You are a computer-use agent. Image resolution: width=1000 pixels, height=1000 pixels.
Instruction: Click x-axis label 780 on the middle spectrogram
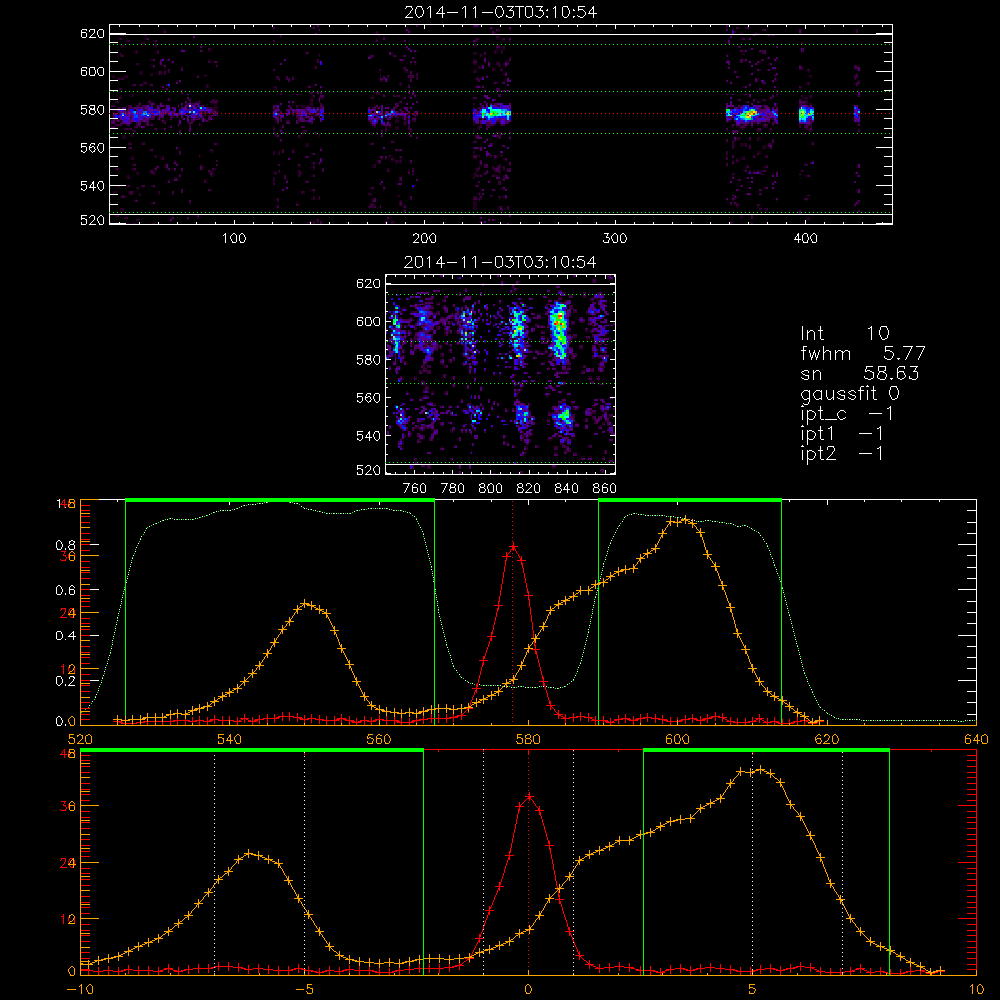coord(453,489)
